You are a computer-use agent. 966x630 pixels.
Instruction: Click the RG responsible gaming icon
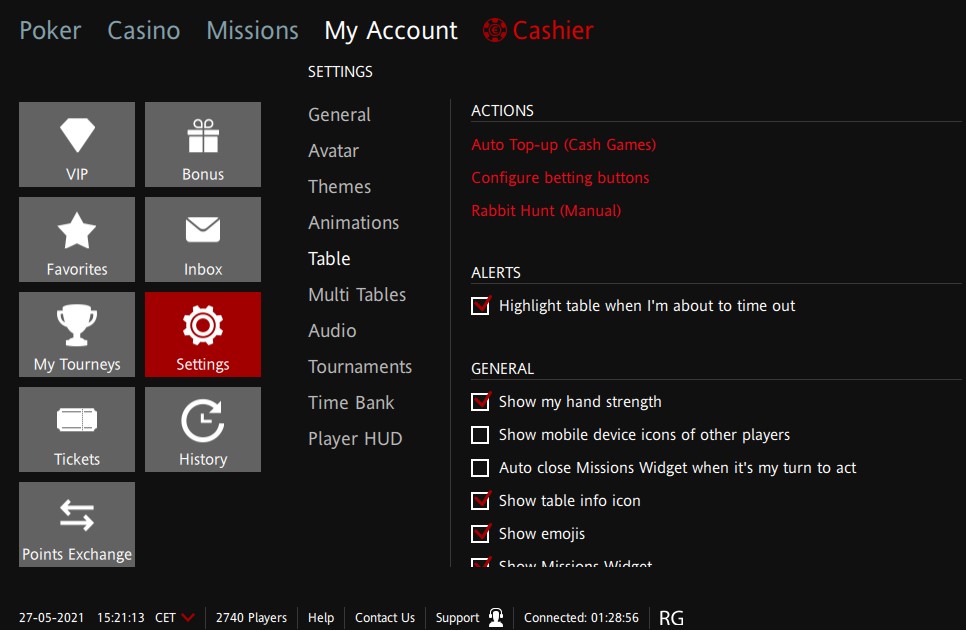(x=671, y=618)
